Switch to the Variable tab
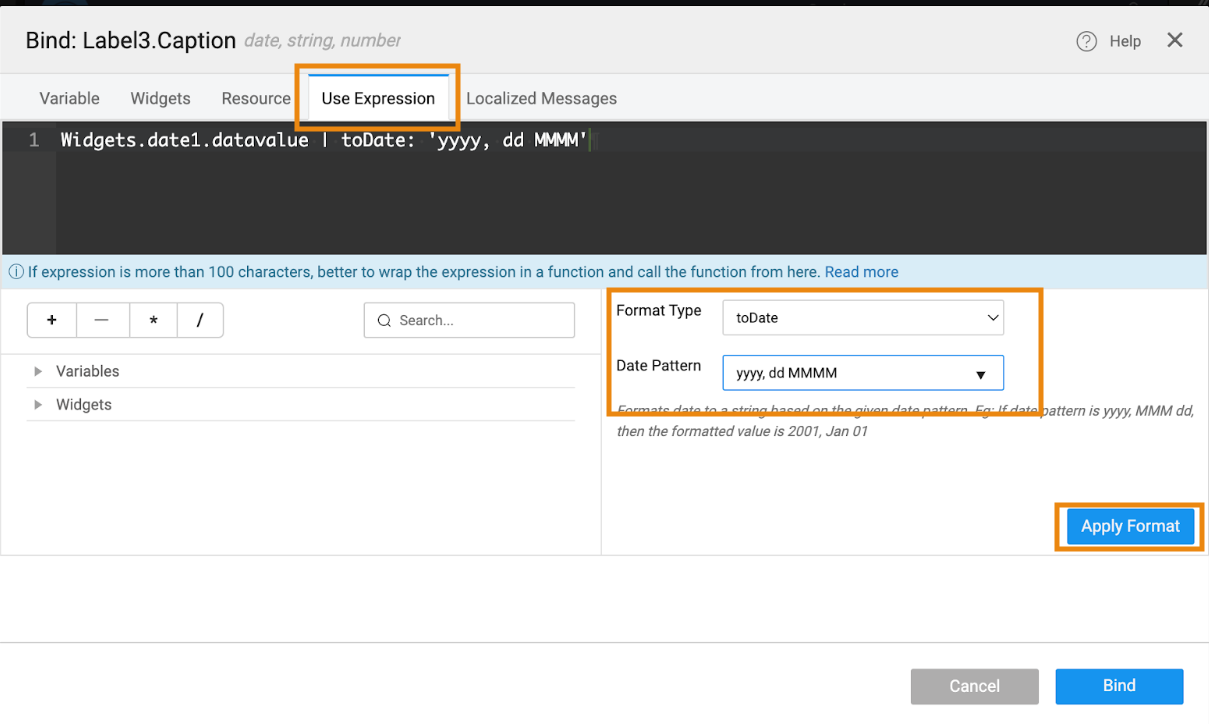Image resolution: width=1209 pixels, height=724 pixels. pos(69,98)
